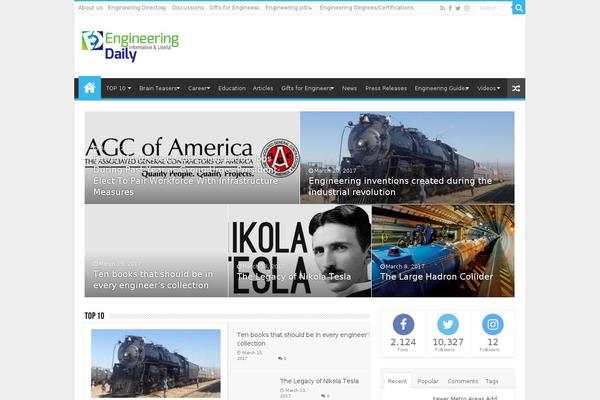This screenshot has width=600, height=400.
Task: Open Legacy of Nikola Tesla list link
Action: click(x=319, y=381)
